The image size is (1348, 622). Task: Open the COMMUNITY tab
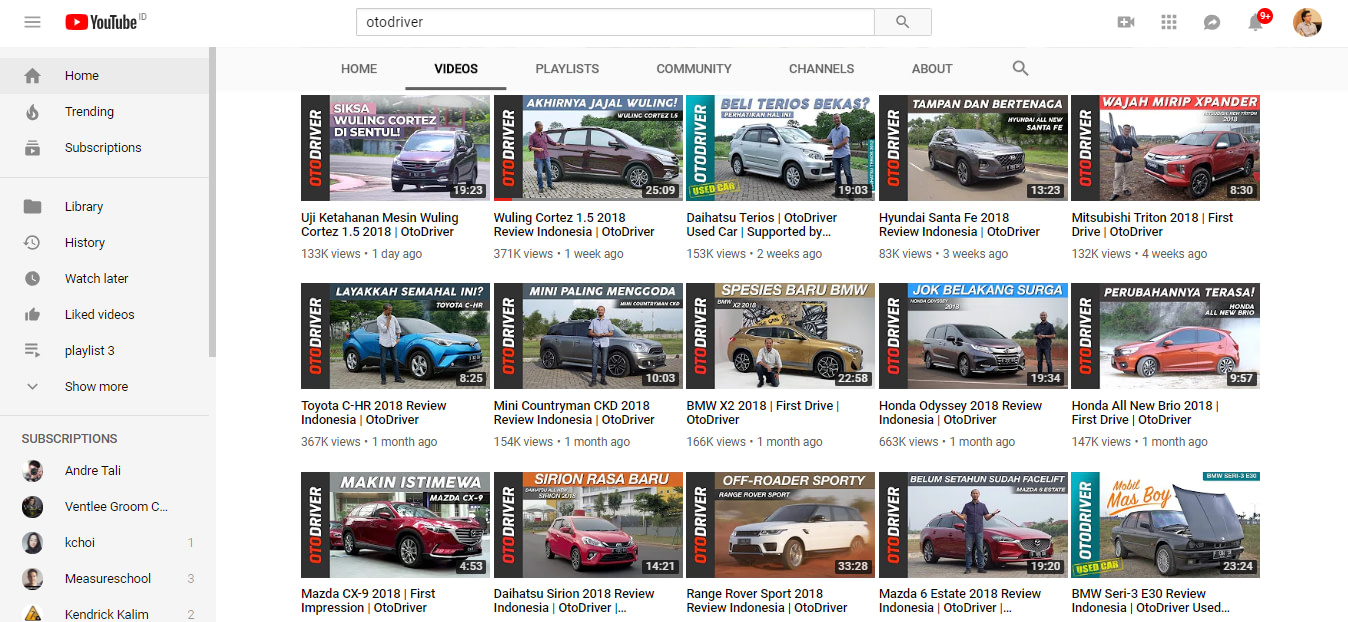[x=694, y=69]
